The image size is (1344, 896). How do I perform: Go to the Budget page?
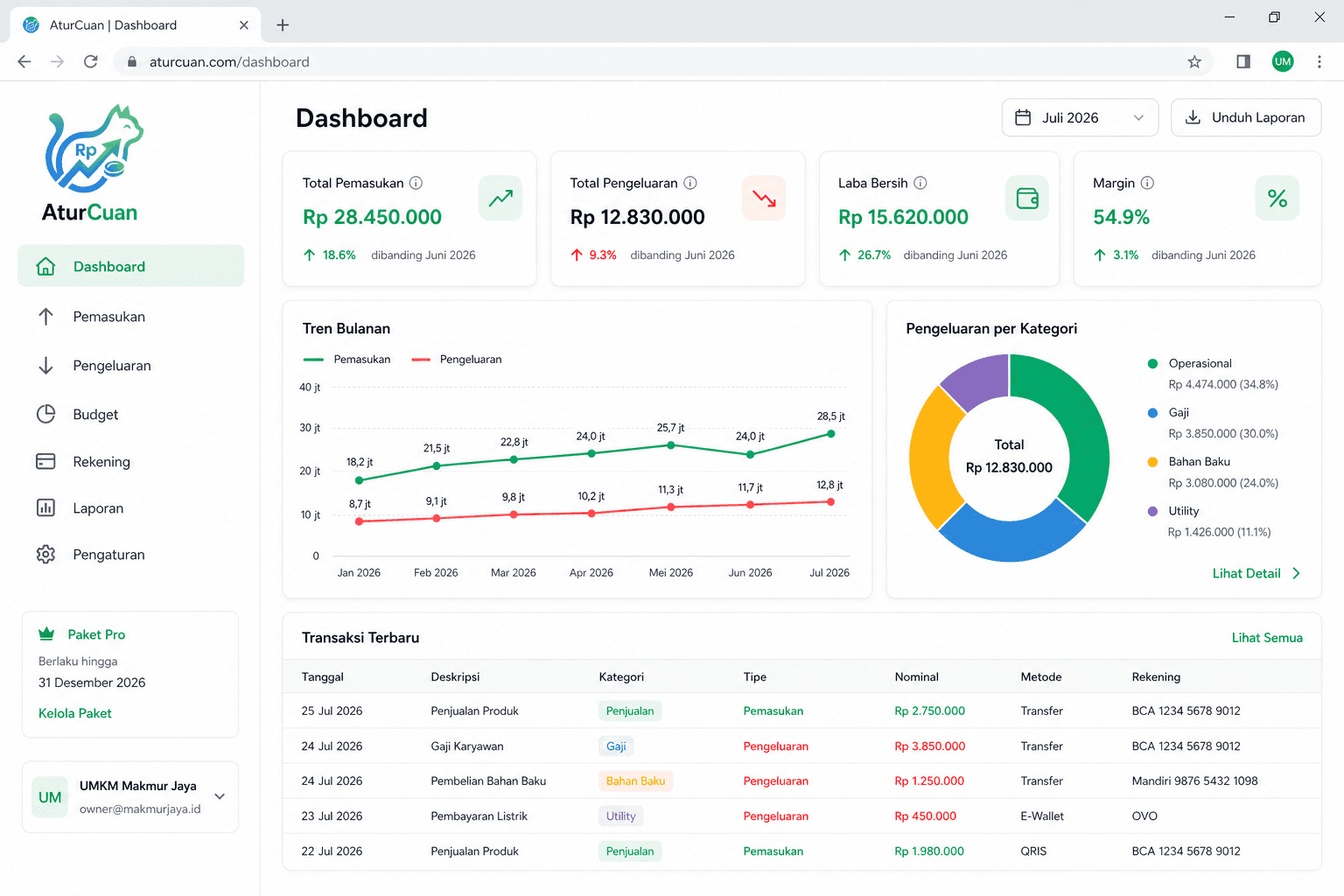coord(130,414)
